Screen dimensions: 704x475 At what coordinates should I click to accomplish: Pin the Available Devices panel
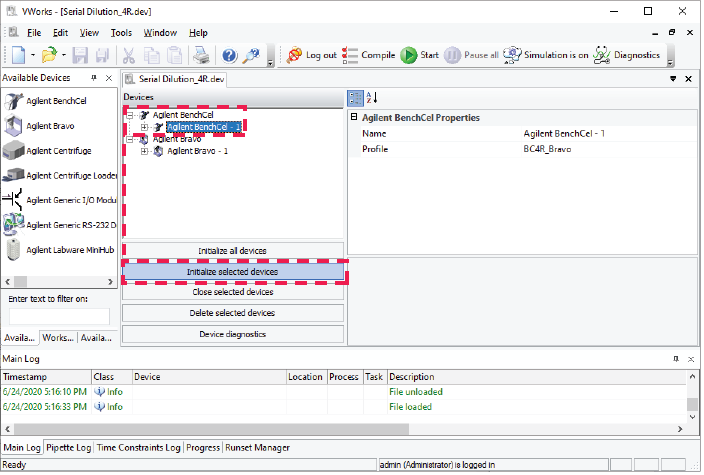pyautogui.click(x=94, y=78)
